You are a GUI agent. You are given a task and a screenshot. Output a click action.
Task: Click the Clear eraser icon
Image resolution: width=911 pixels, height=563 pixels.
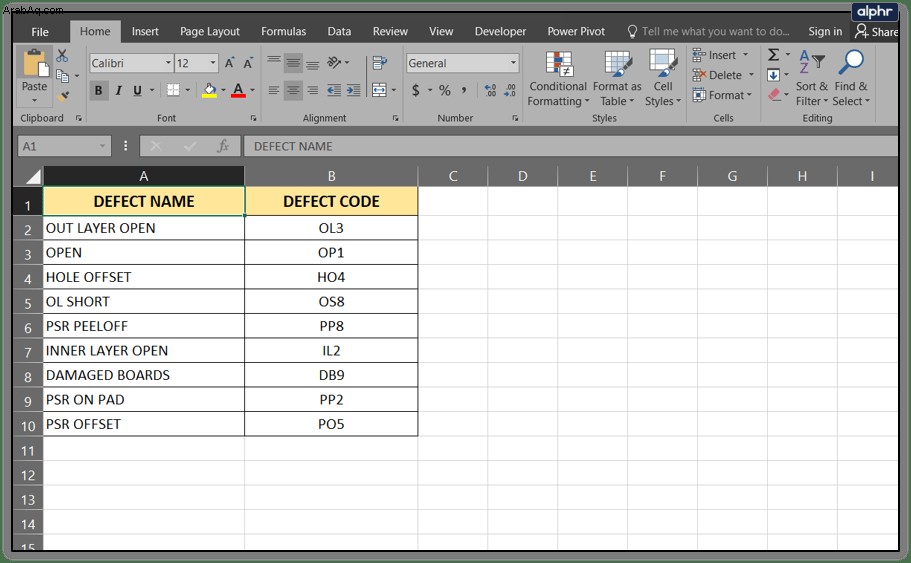(x=774, y=95)
